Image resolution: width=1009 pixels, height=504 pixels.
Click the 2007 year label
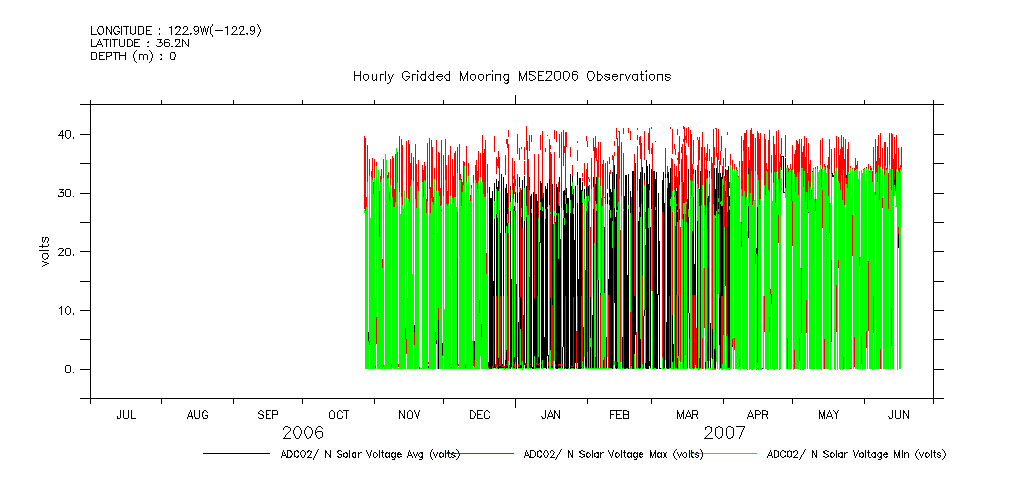[x=724, y=433]
